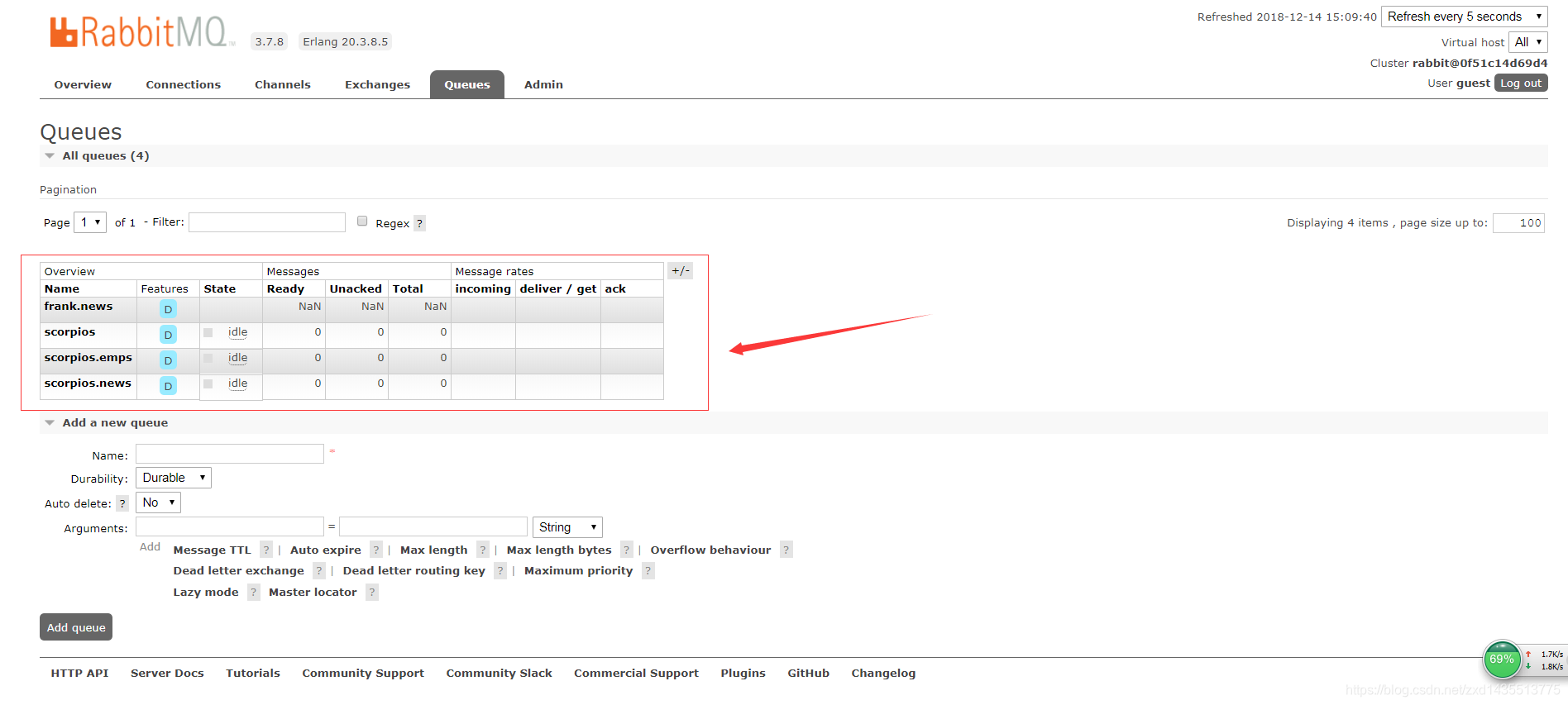Show help for Master locator

click(x=372, y=592)
